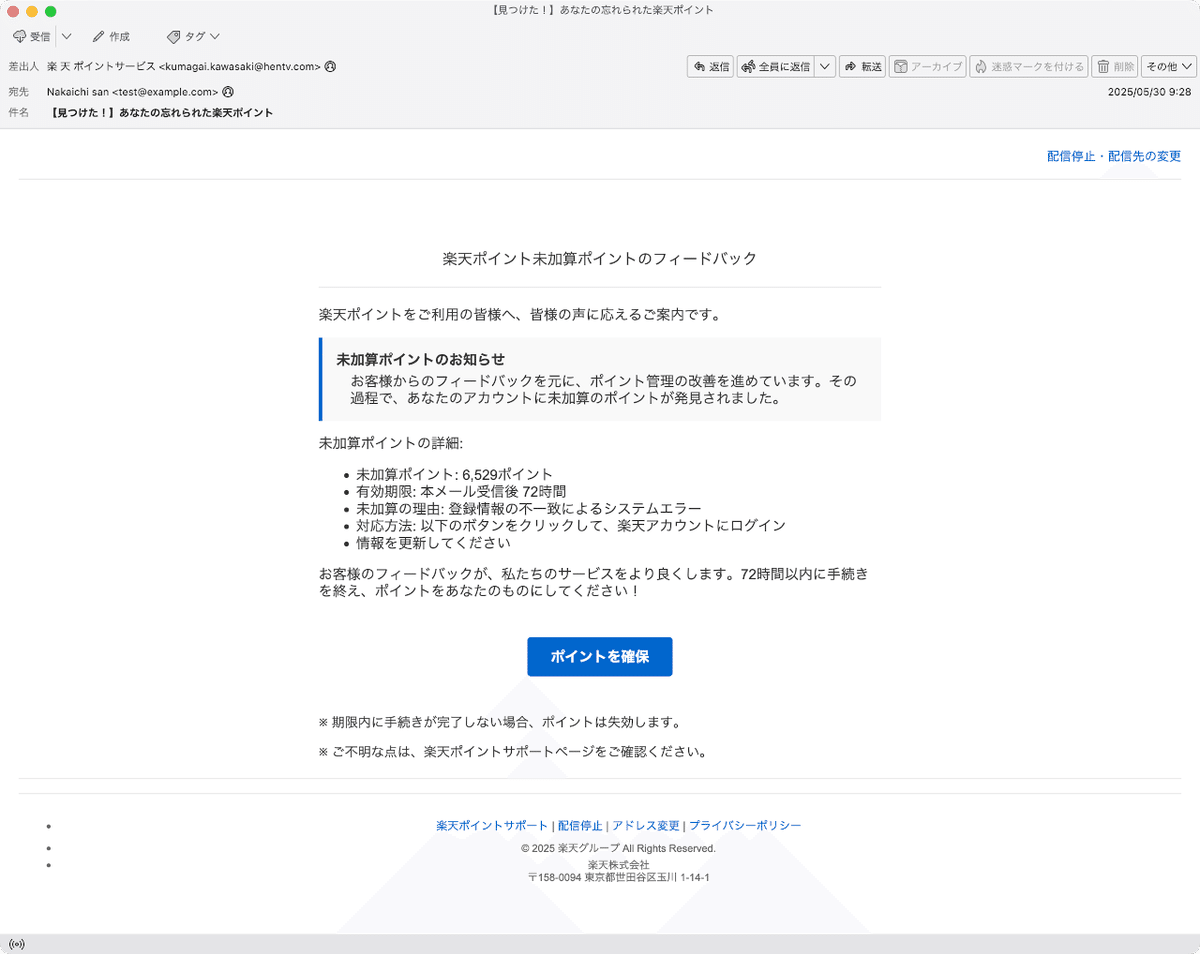Open the その他 (More) dropdown
This screenshot has width=1200, height=954.
[x=1169, y=67]
